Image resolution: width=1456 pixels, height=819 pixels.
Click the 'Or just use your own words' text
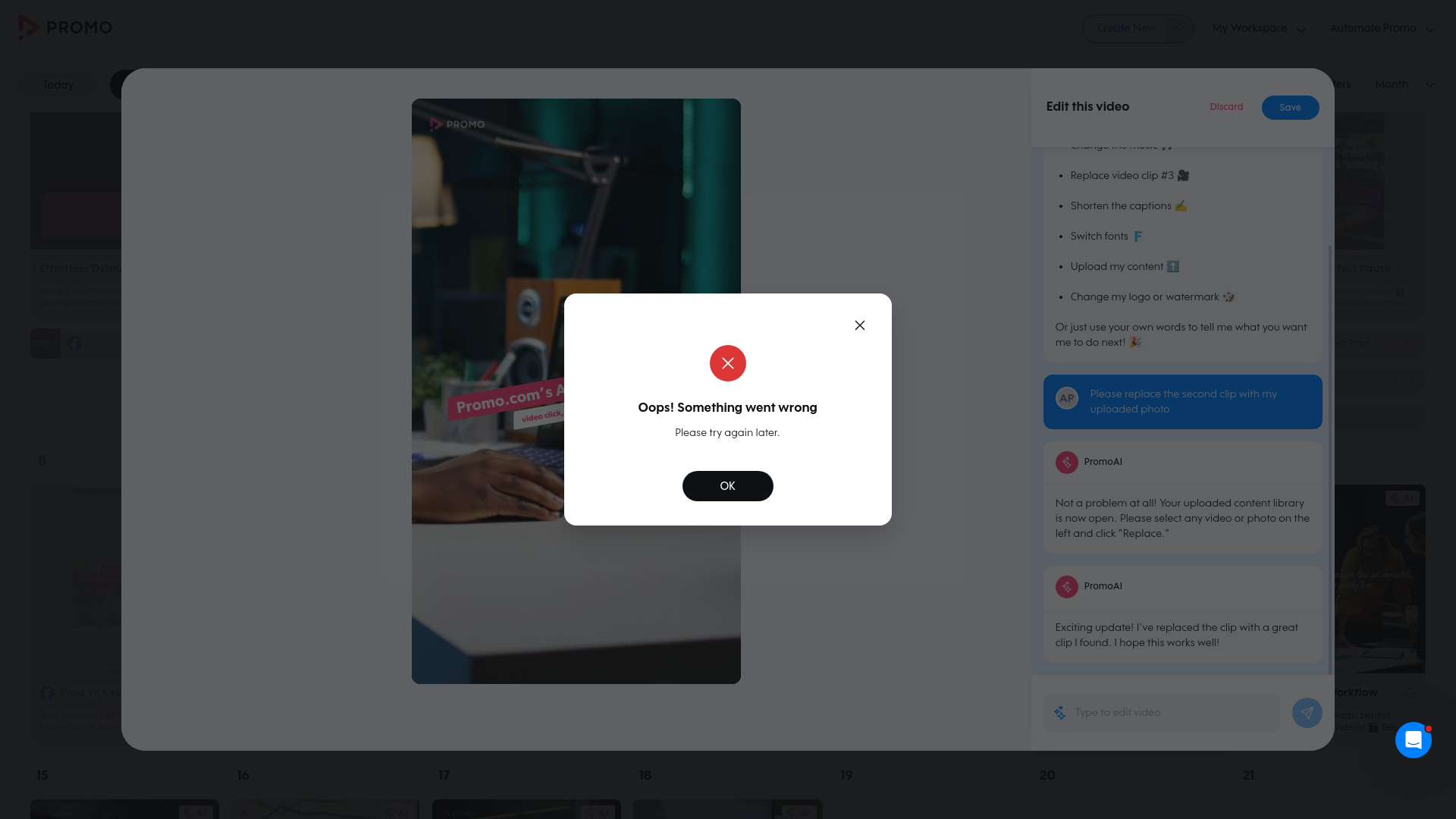point(1181,335)
